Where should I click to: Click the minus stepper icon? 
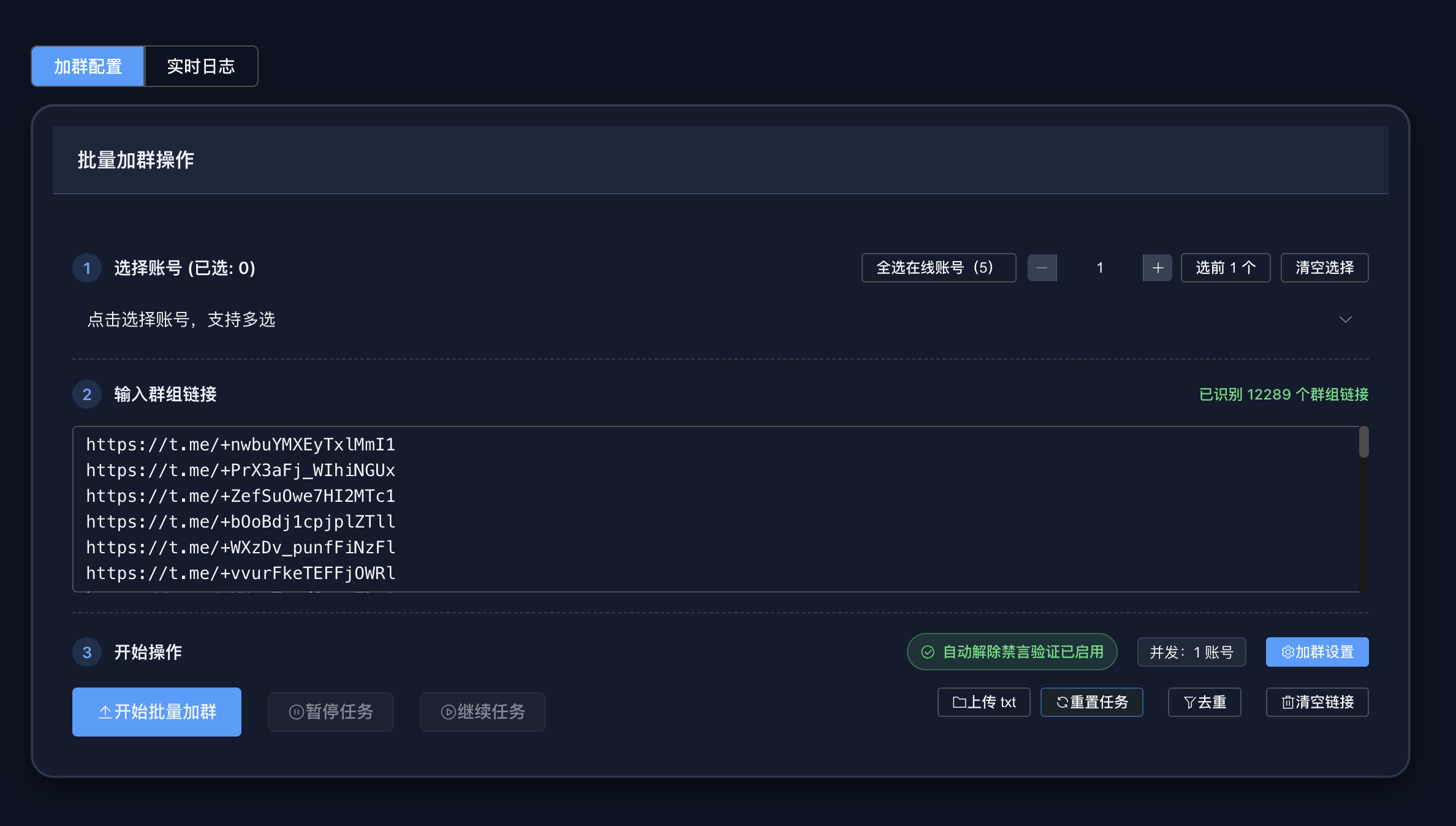click(1042, 268)
